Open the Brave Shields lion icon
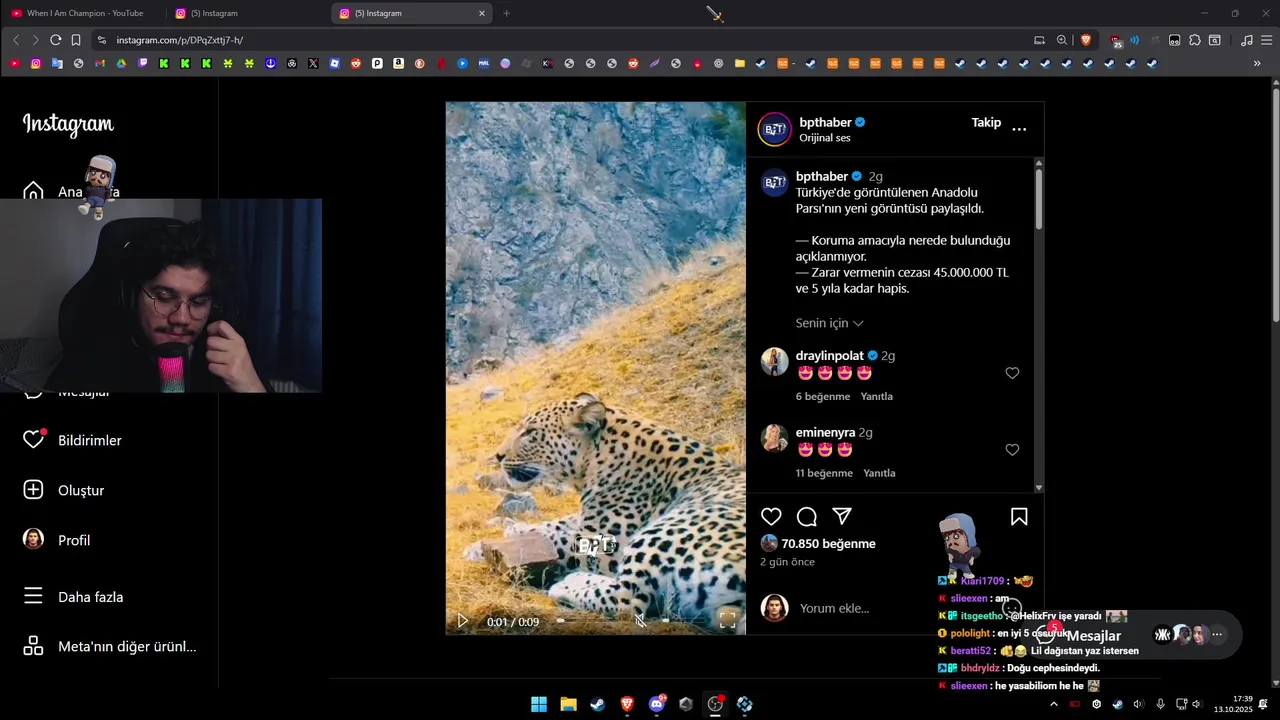 click(x=1086, y=40)
